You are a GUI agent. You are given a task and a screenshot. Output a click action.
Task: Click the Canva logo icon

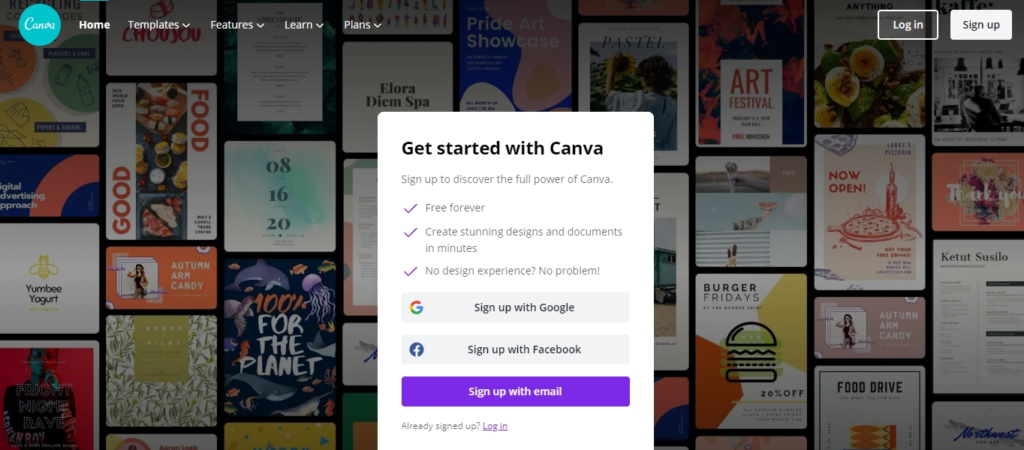click(x=40, y=25)
